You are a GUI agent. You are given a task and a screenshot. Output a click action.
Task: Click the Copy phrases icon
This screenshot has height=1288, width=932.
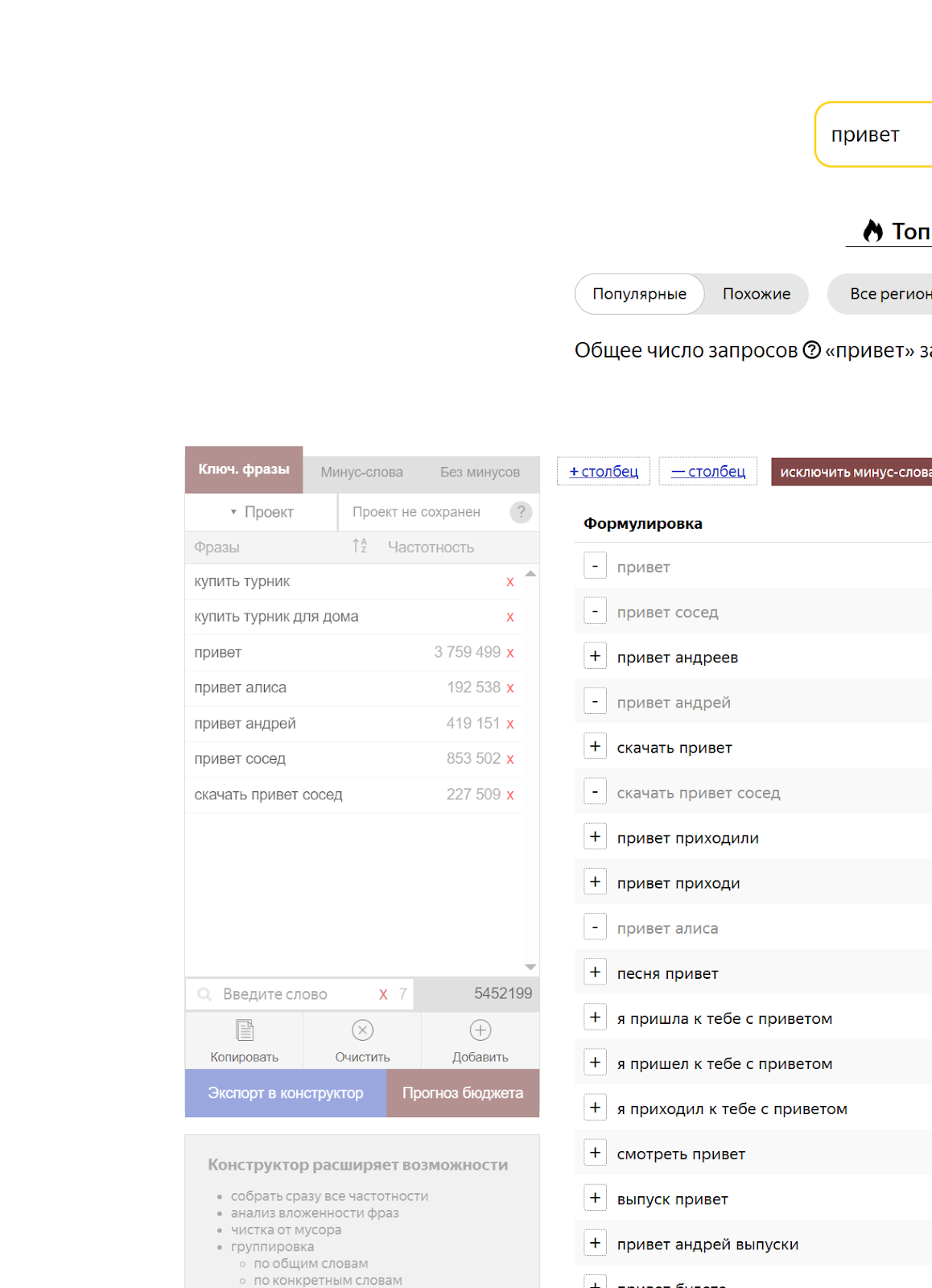click(245, 1030)
